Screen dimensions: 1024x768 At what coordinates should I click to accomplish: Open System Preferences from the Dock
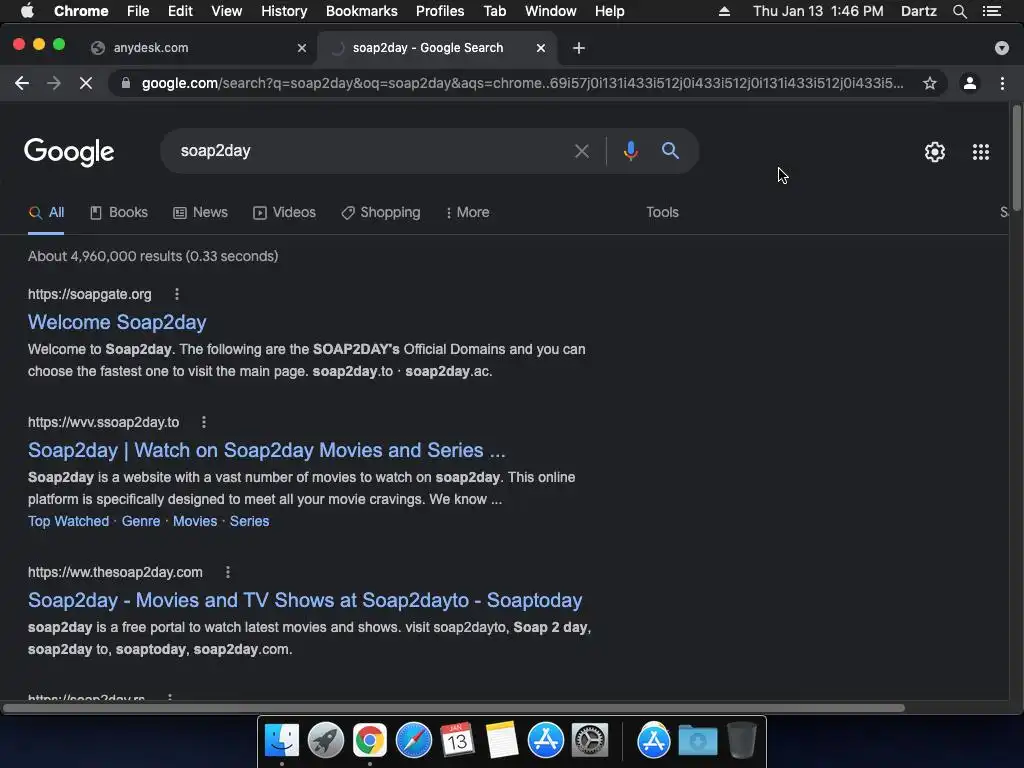pyautogui.click(x=590, y=740)
